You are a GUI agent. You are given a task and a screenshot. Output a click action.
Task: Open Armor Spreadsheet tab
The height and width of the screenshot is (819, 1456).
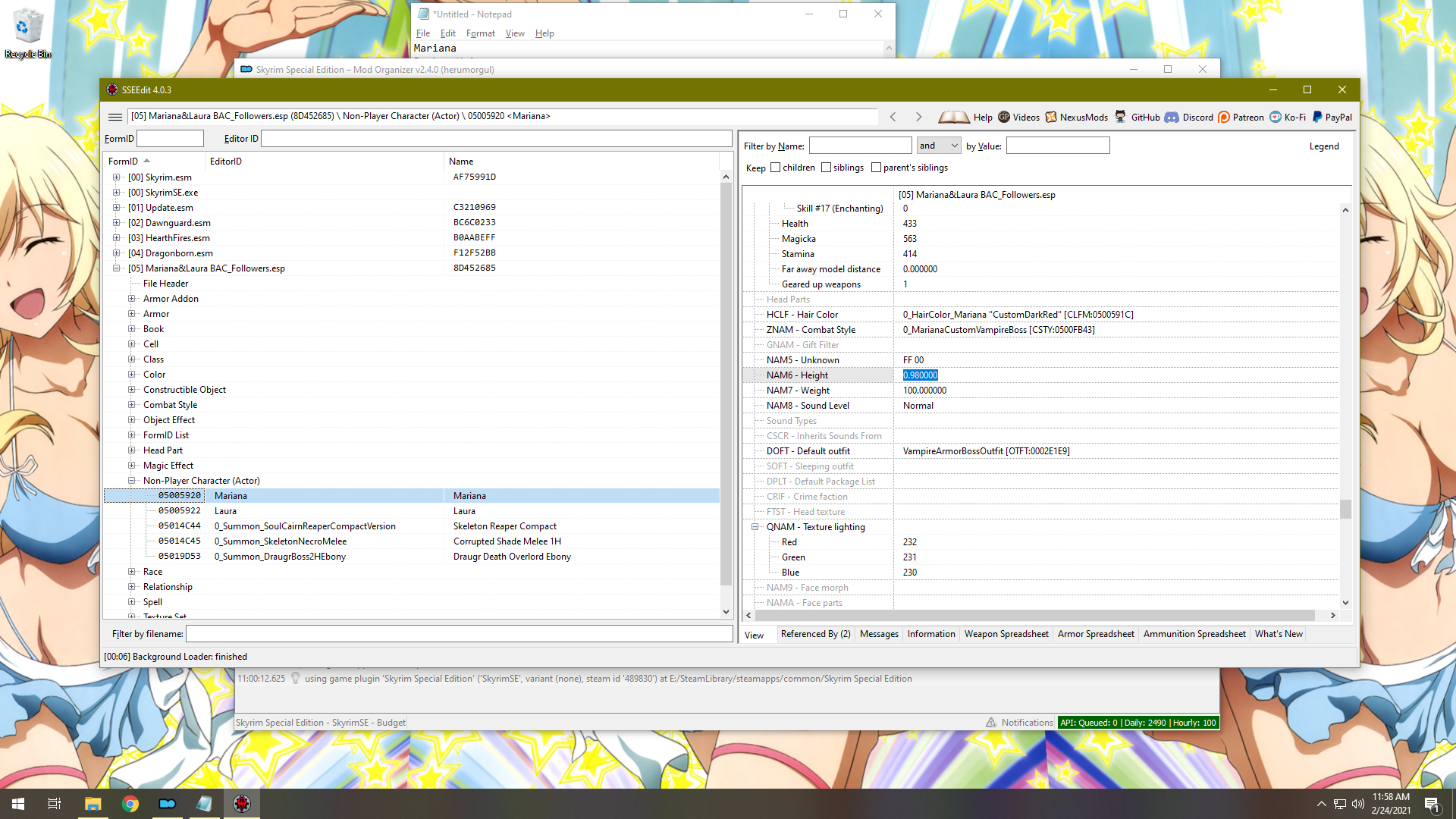click(x=1096, y=634)
